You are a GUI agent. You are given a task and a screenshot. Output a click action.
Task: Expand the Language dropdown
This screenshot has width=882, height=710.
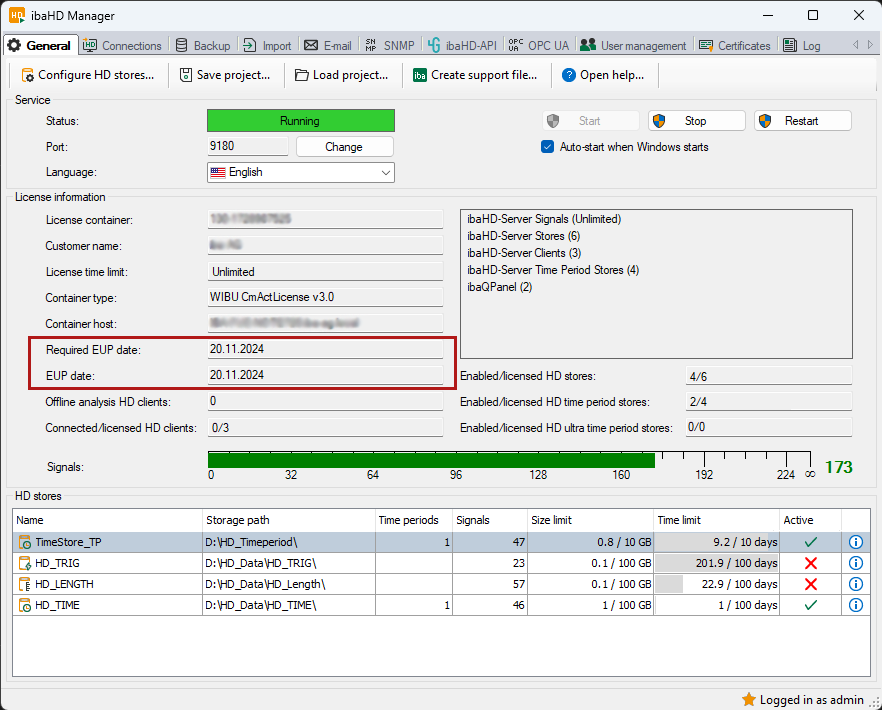pyautogui.click(x=385, y=172)
